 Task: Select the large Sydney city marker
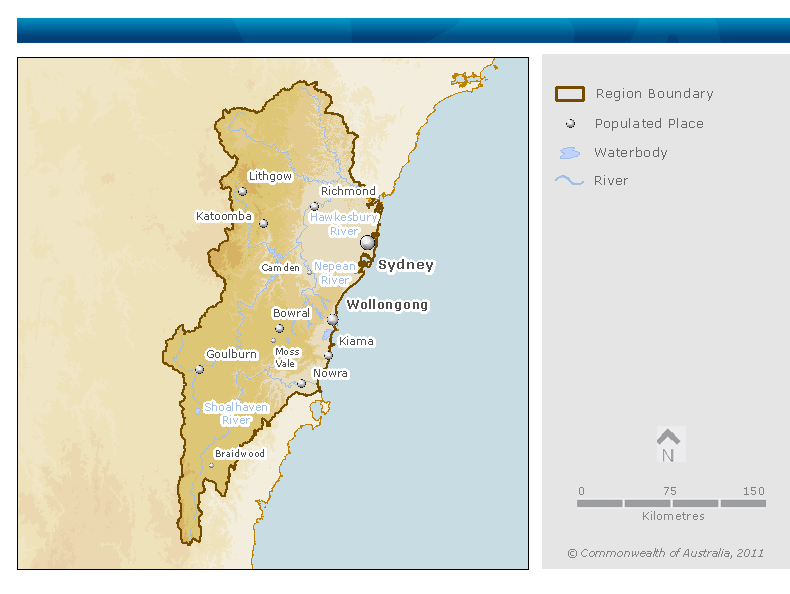click(368, 242)
